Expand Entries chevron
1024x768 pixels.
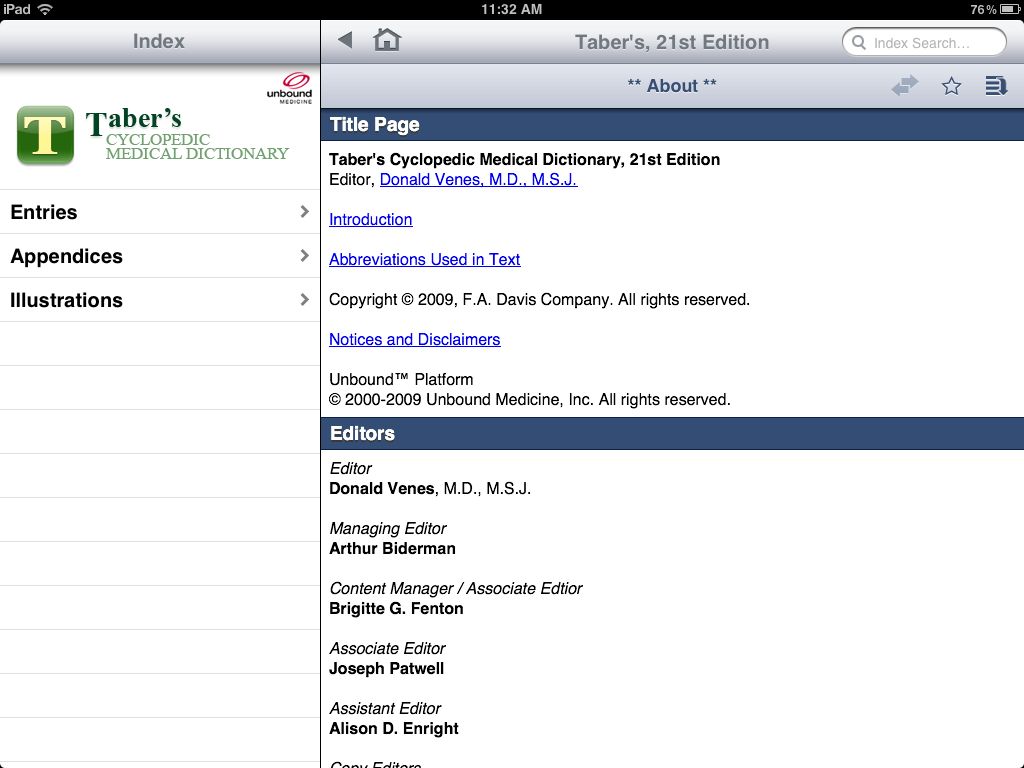coord(304,212)
